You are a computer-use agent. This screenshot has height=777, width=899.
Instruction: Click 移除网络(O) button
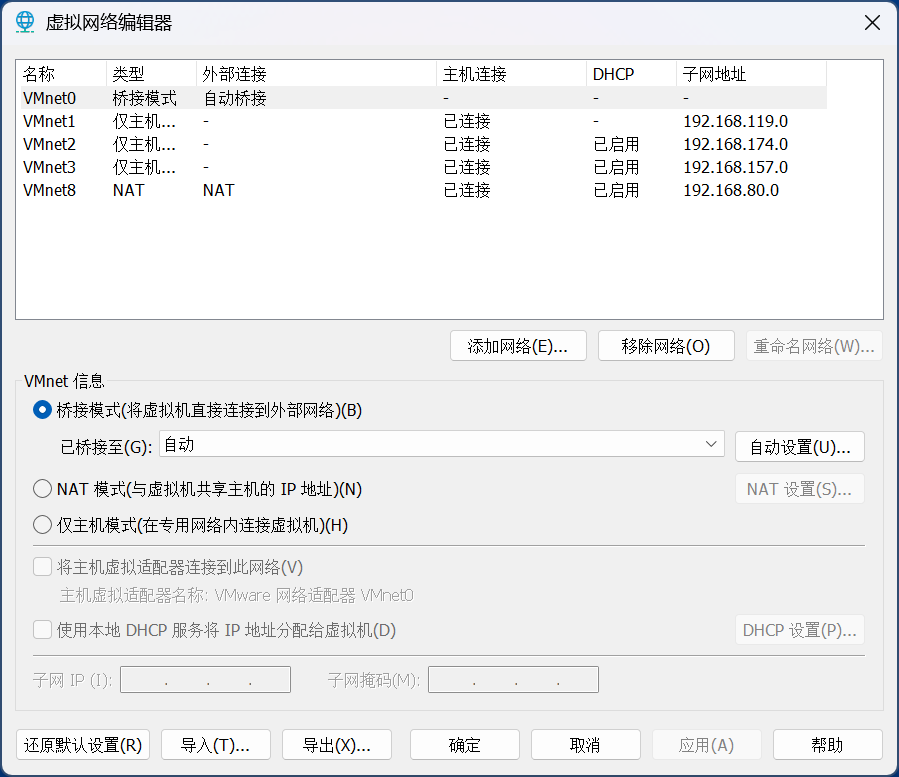point(666,346)
